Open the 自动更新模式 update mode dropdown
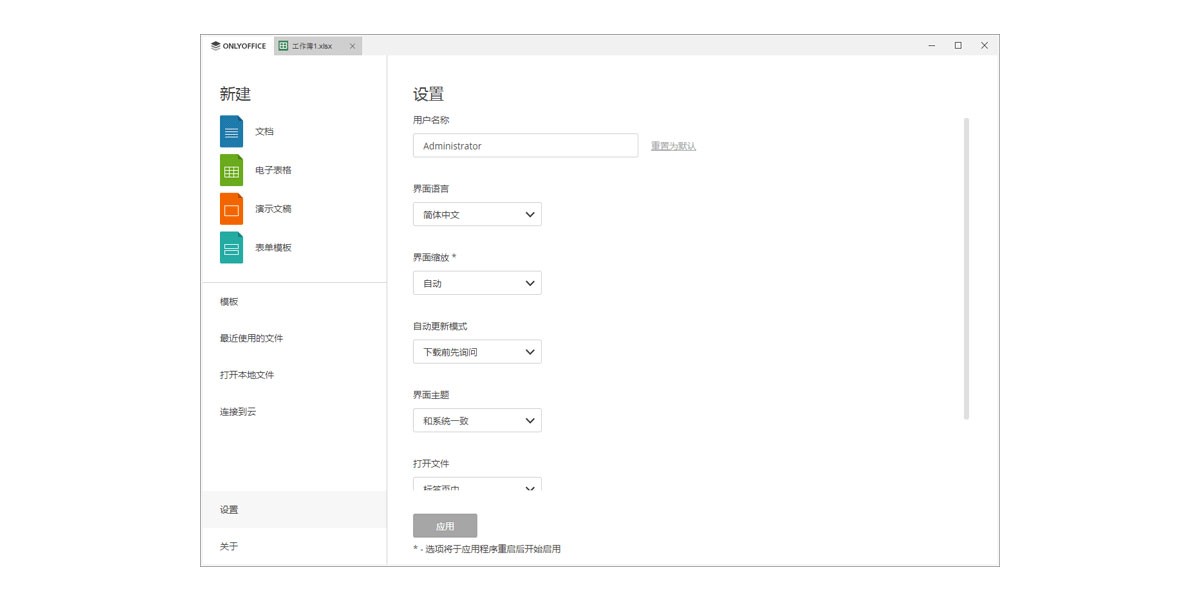This screenshot has height=600, width=1200. click(477, 351)
